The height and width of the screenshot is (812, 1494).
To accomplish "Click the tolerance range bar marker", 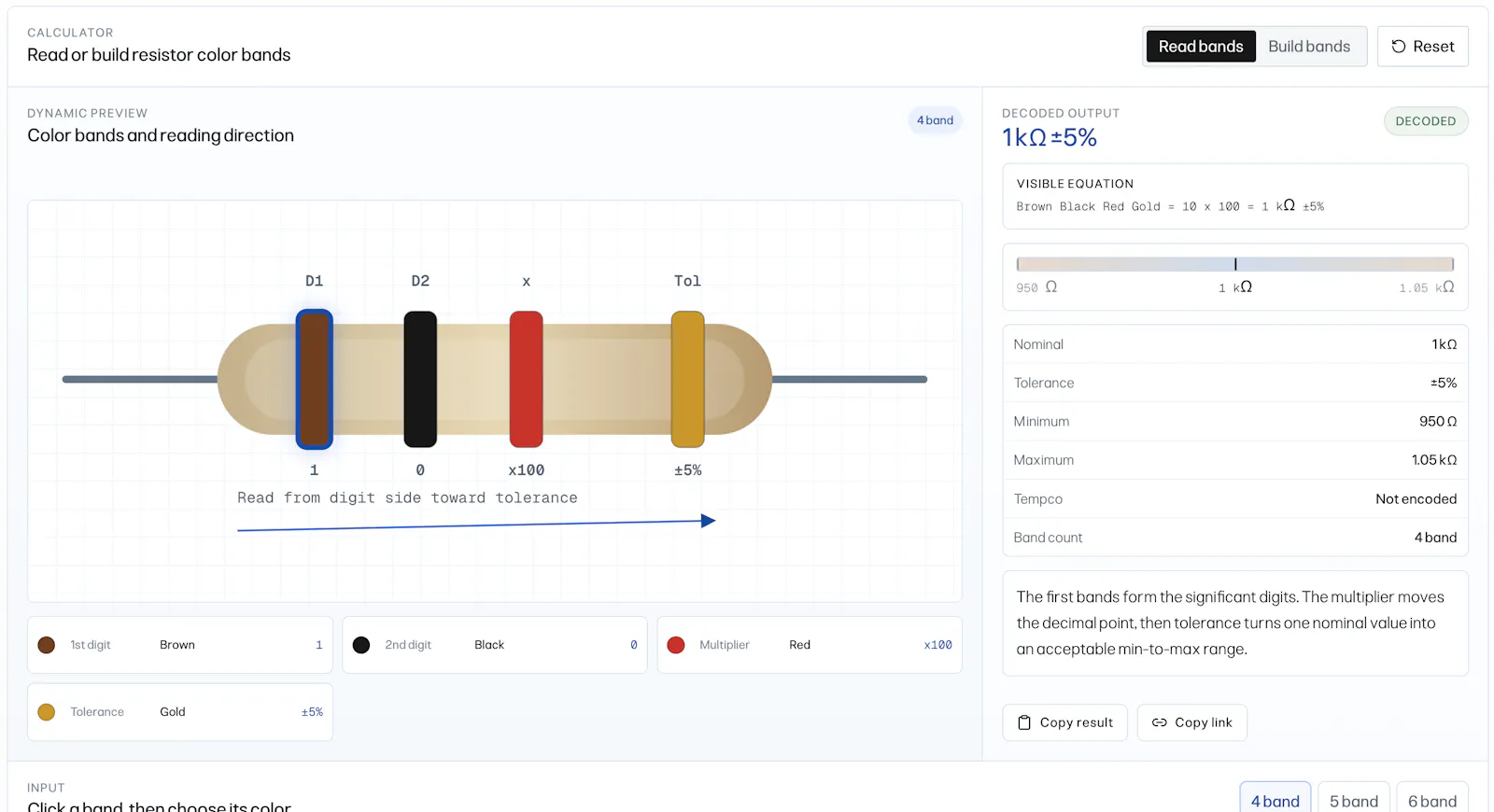I will (1235, 264).
